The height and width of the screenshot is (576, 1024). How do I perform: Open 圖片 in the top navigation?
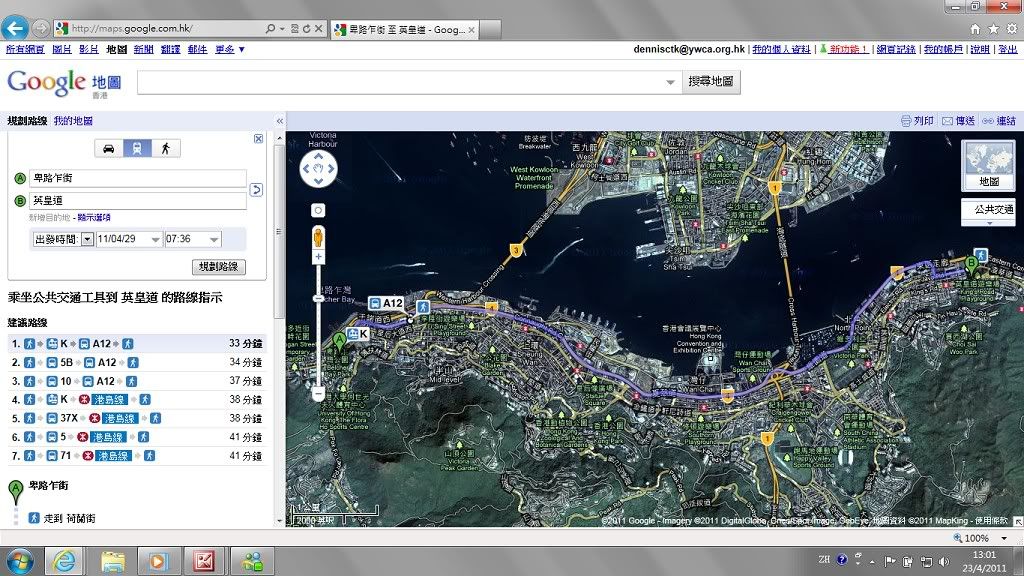tap(61, 49)
